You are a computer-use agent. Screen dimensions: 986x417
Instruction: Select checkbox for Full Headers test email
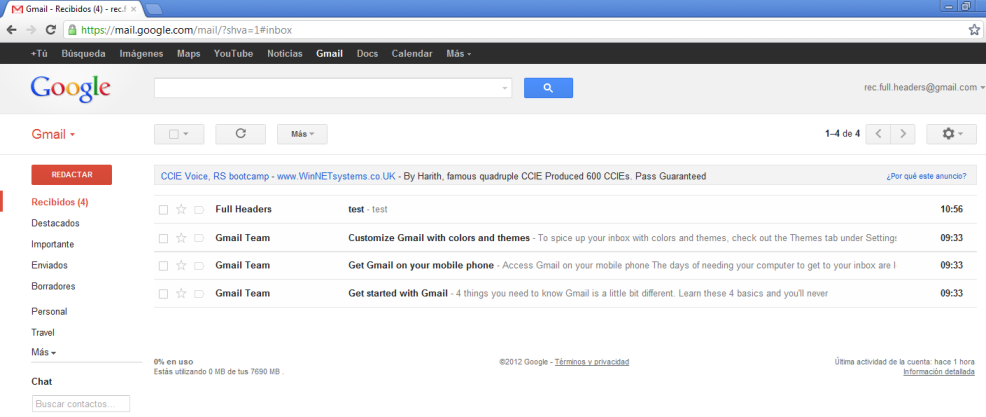163,210
